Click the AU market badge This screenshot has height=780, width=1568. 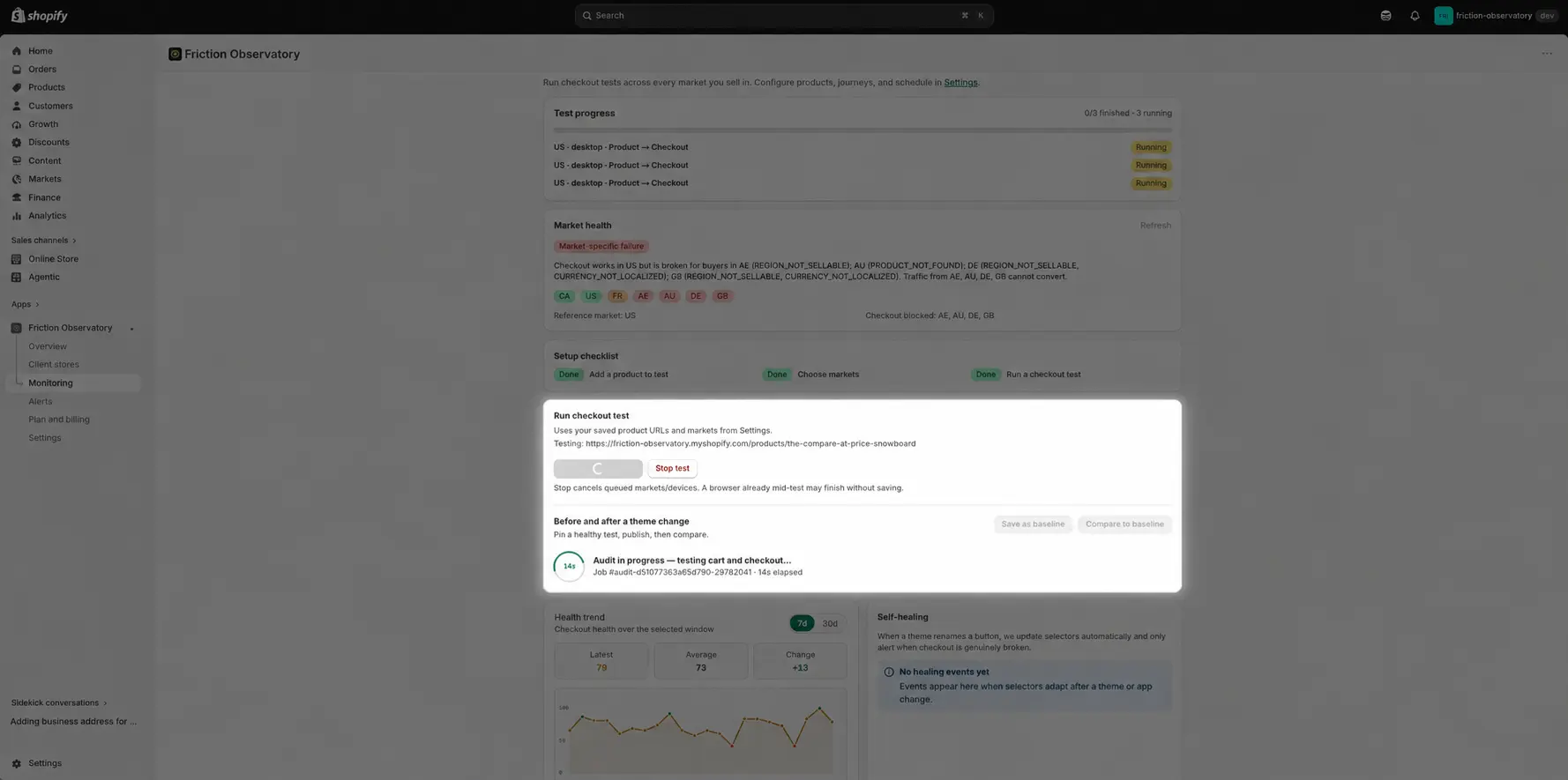coord(669,296)
